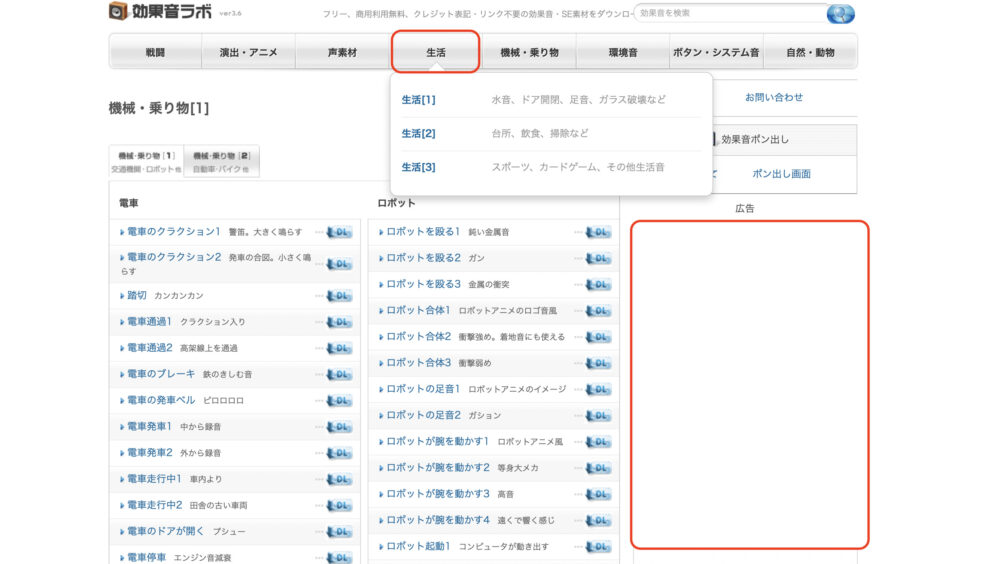Click the DL icon for ロボット合体1
The width and height of the screenshot is (1000, 564).
(x=598, y=311)
